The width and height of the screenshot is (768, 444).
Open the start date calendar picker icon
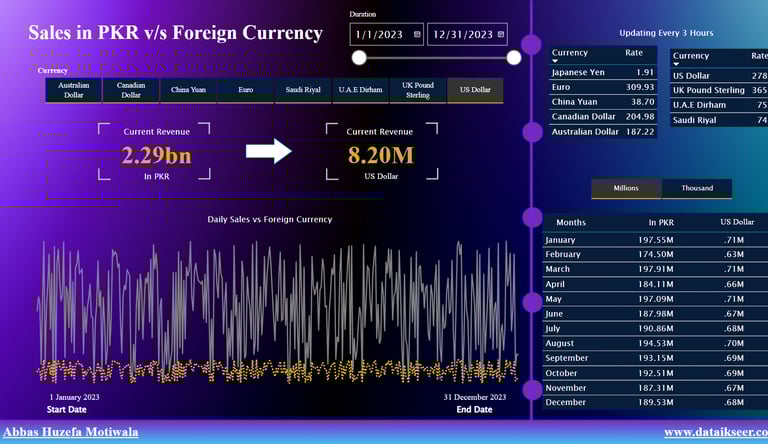click(417, 34)
